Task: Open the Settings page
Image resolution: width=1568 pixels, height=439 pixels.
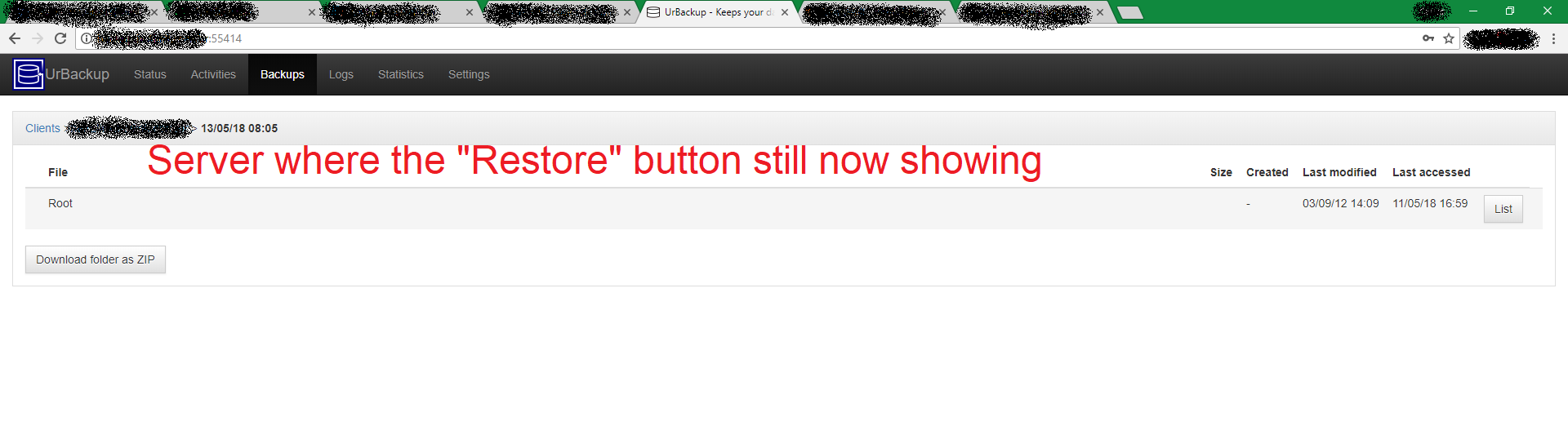Action: 469,74
